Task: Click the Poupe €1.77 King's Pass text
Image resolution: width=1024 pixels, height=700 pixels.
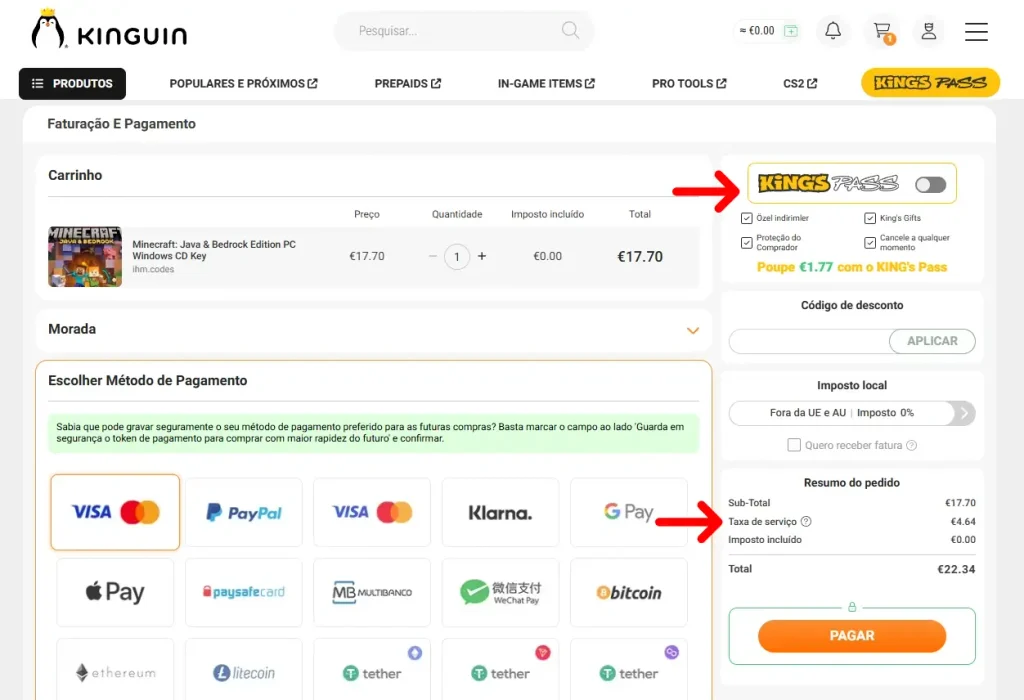Action: [x=852, y=267]
